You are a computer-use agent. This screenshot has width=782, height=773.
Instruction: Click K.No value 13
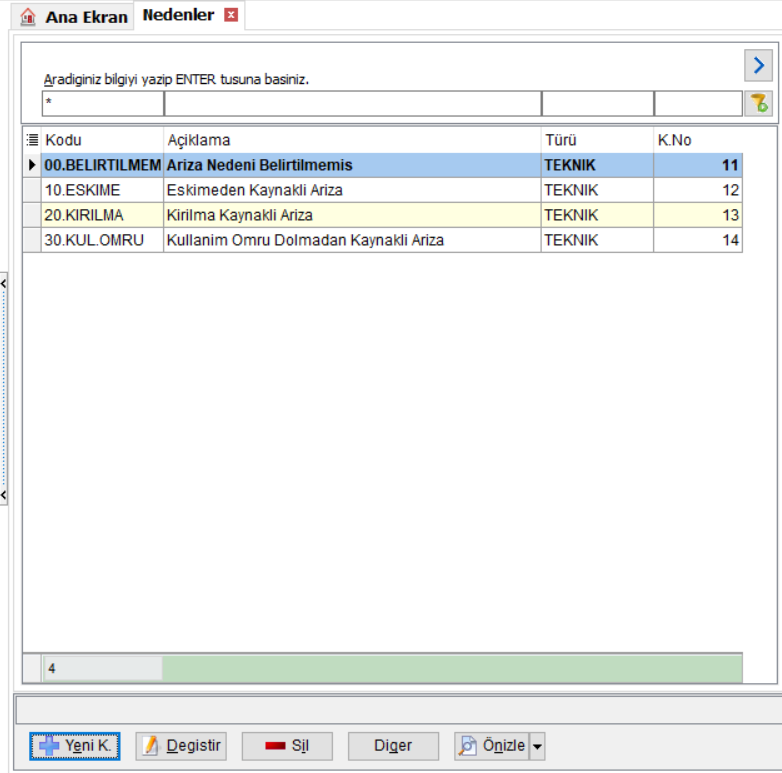click(x=698, y=215)
